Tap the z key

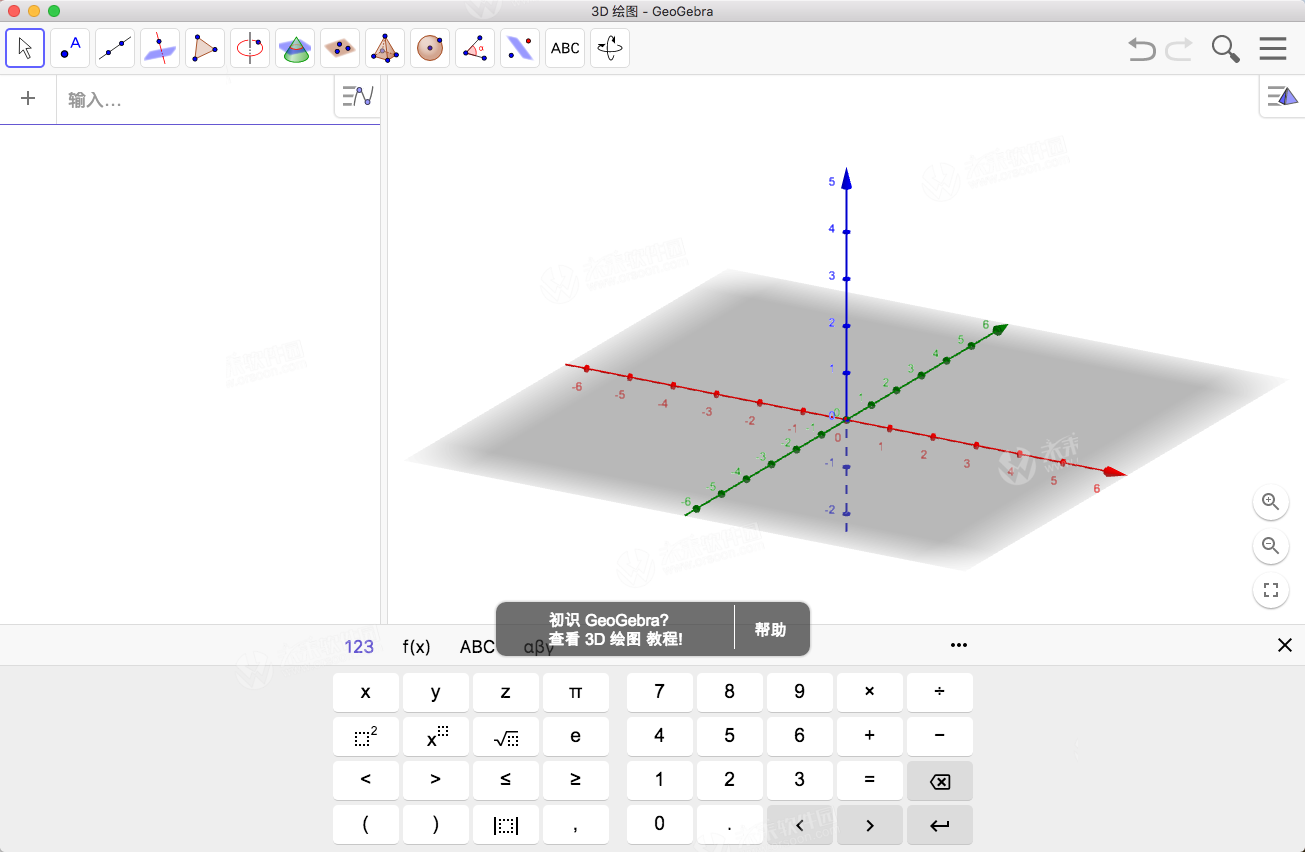click(506, 692)
